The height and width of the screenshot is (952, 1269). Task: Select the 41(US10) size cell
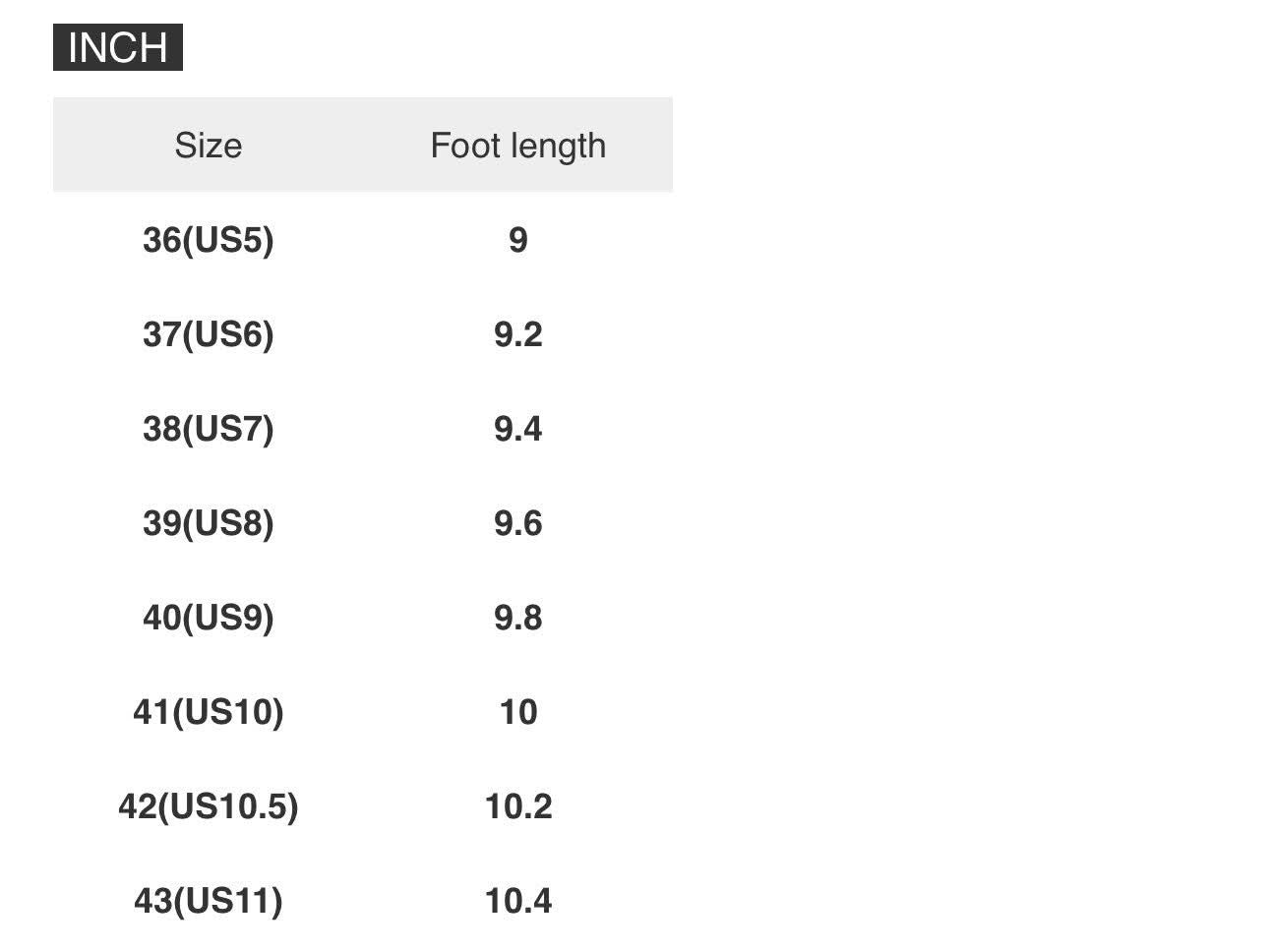(208, 712)
